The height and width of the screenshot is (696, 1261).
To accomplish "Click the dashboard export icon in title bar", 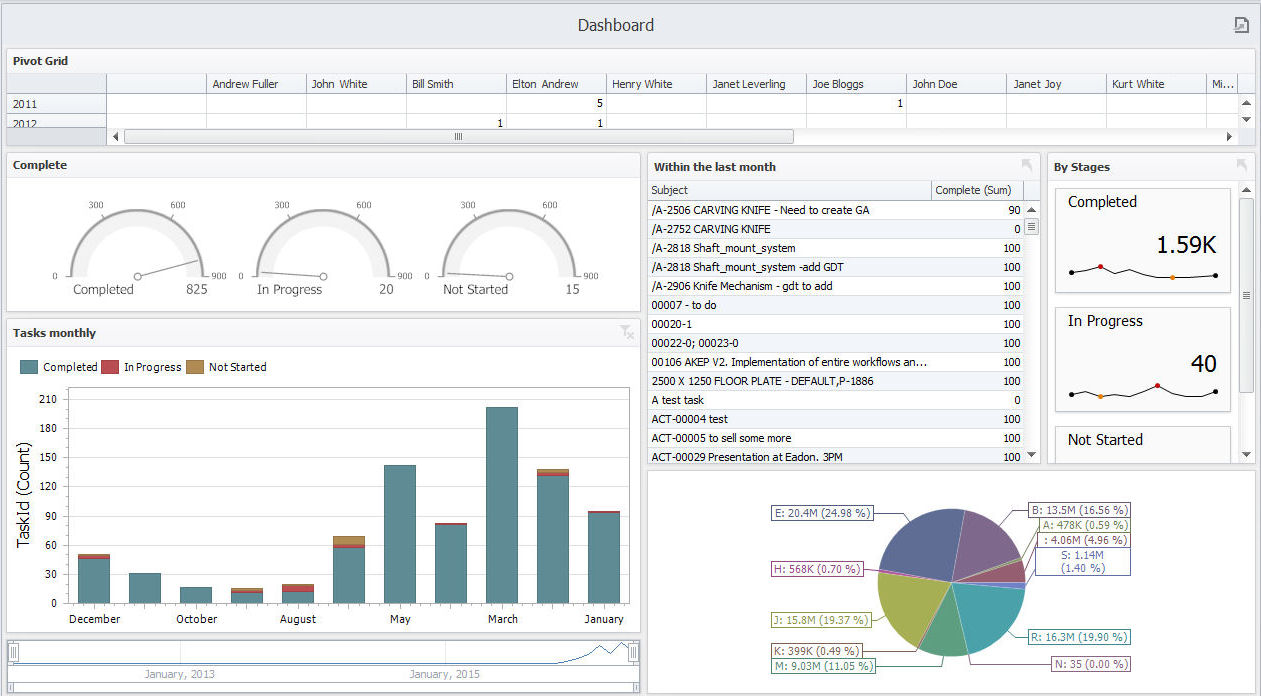I will [1241, 25].
